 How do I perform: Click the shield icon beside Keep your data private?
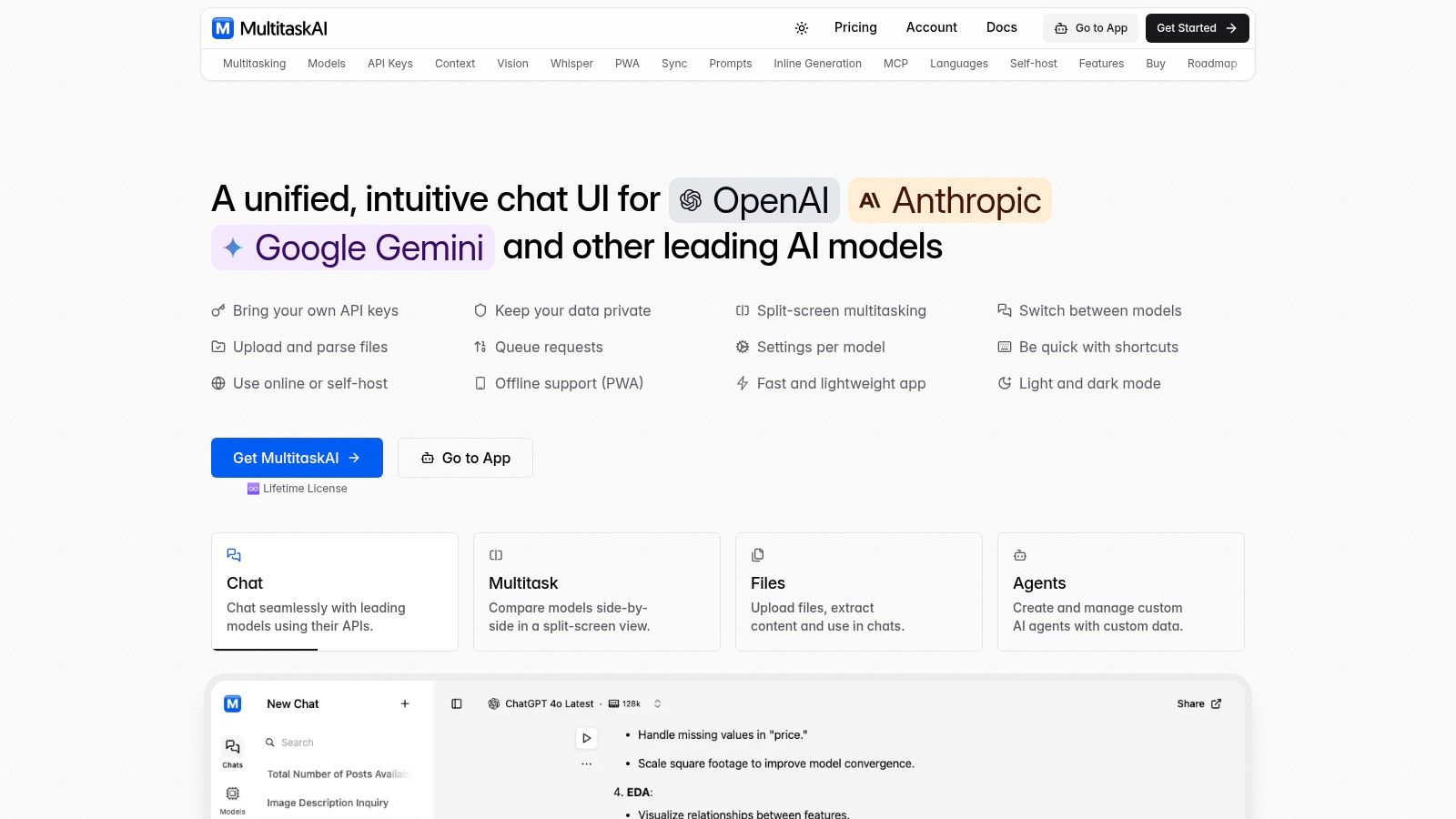click(x=480, y=310)
